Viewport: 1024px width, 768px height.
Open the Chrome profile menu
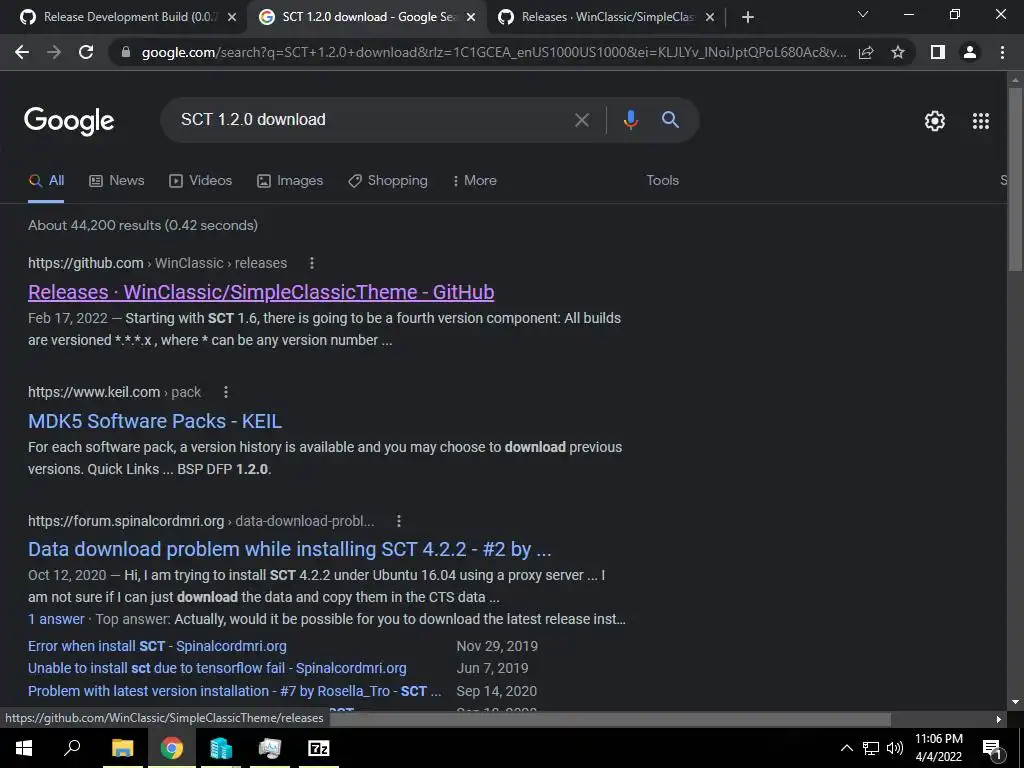tap(970, 52)
